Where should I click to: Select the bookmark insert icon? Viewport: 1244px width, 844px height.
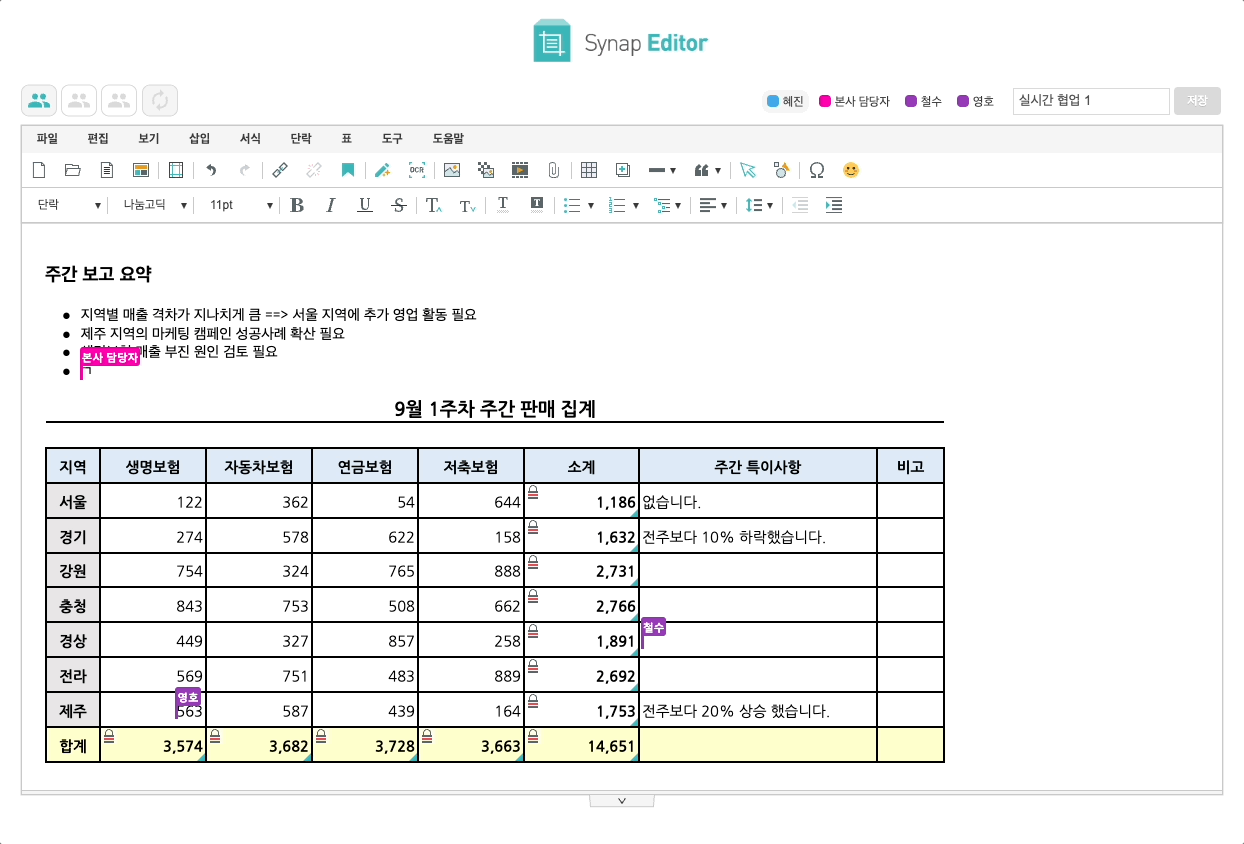click(348, 170)
